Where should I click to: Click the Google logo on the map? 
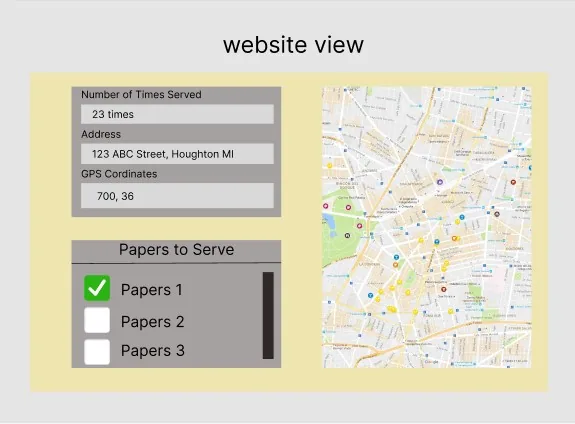(x=431, y=362)
